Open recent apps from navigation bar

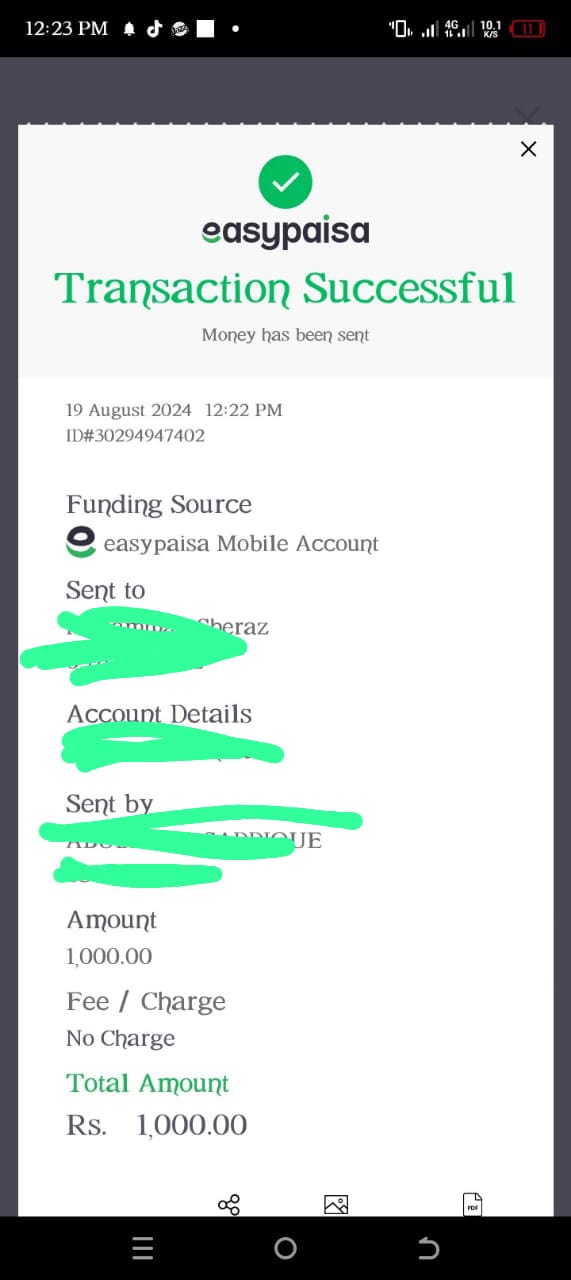click(143, 1248)
